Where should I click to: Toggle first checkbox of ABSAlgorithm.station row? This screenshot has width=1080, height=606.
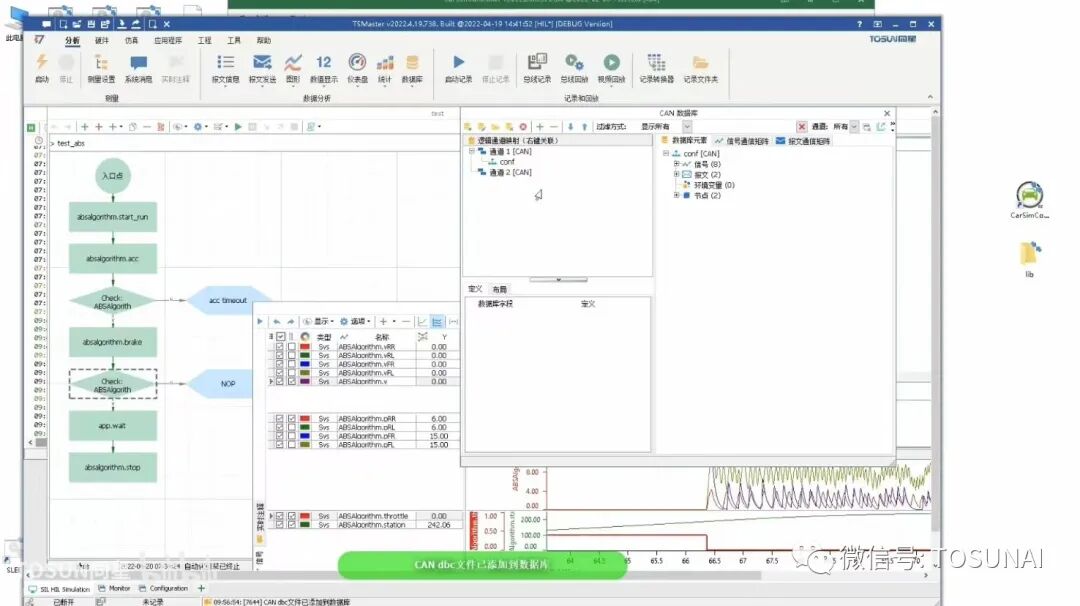[x=280, y=525]
